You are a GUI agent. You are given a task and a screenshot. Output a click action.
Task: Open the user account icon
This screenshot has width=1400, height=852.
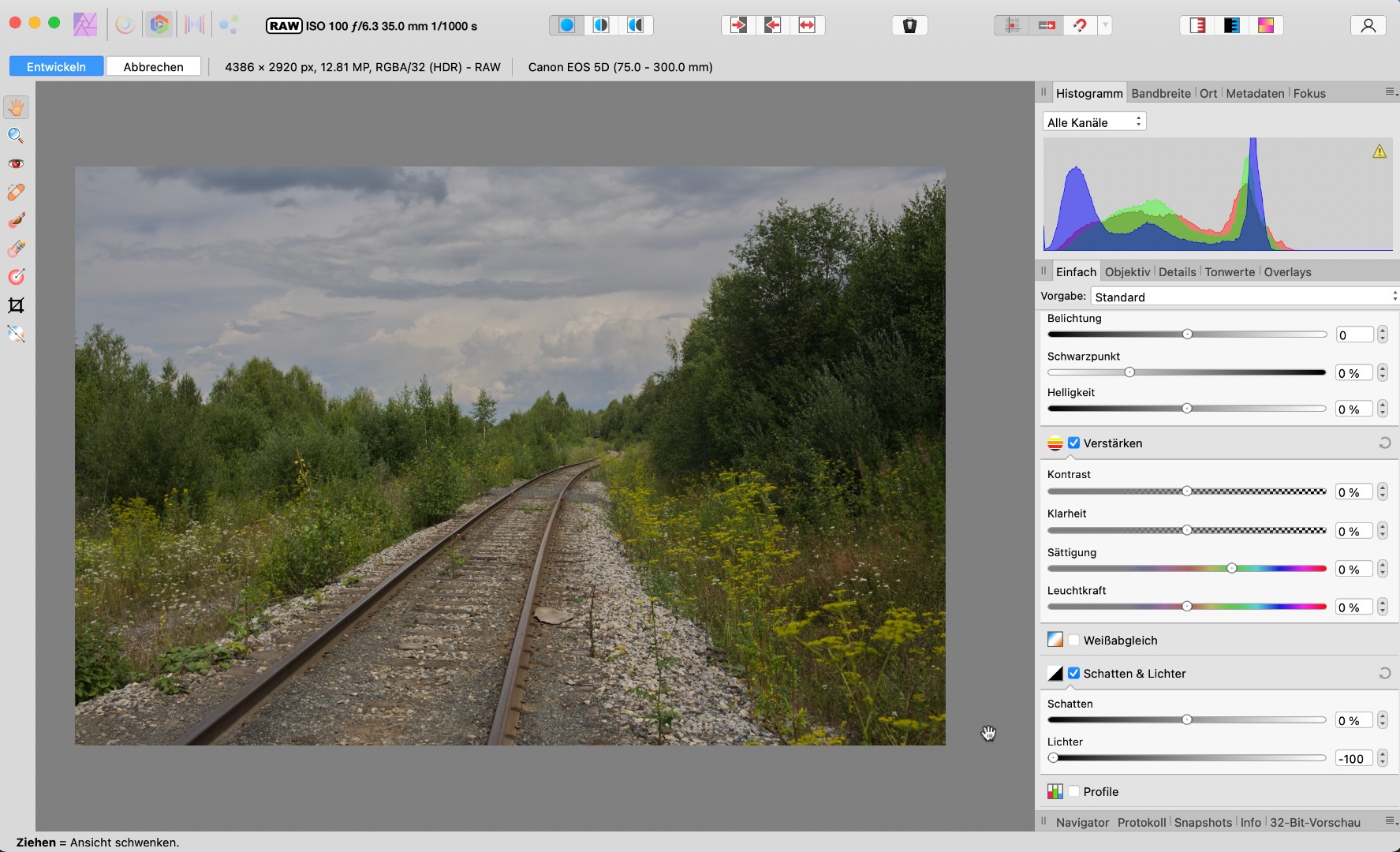click(1368, 26)
